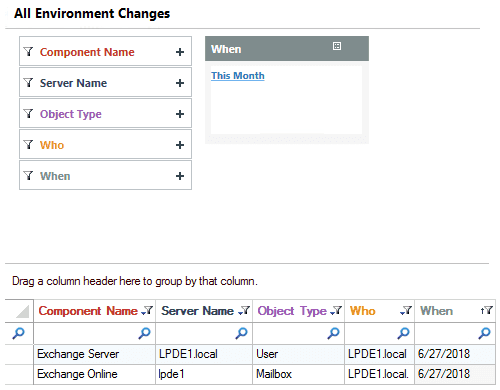Click the select-all corner triangle of grid
Screen dimensions: 500x390
22,312
